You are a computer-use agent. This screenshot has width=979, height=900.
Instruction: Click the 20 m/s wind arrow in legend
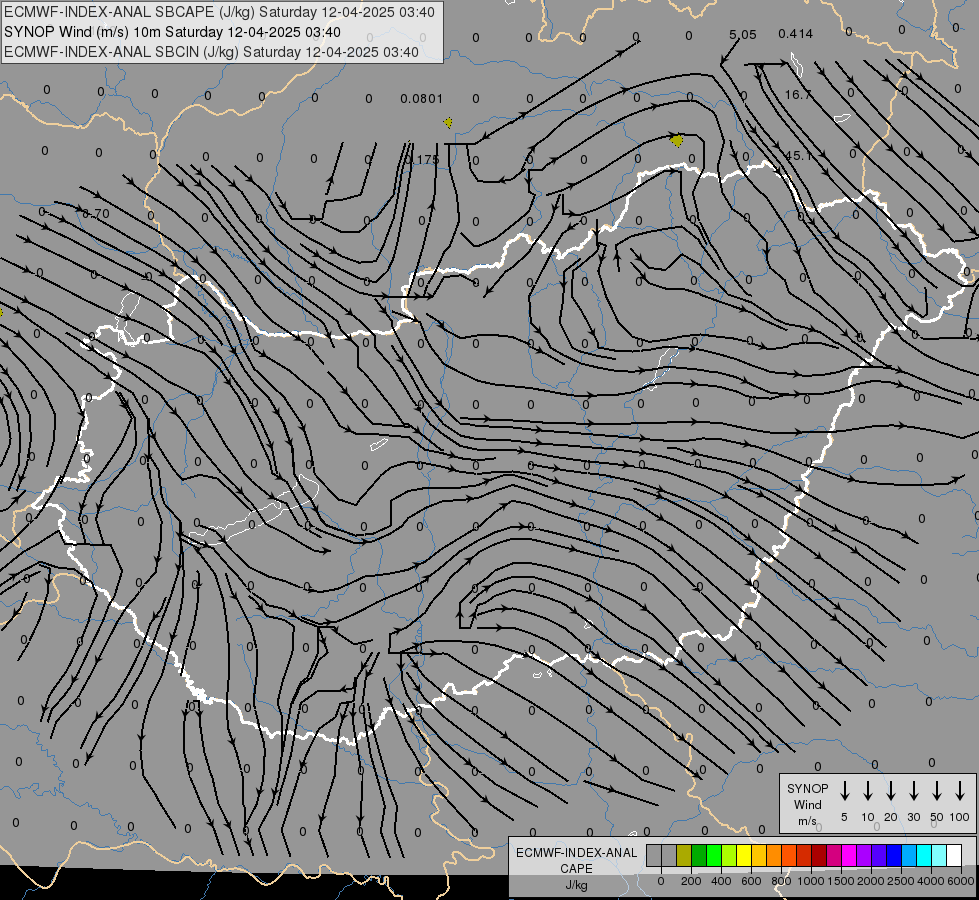pyautogui.click(x=891, y=791)
